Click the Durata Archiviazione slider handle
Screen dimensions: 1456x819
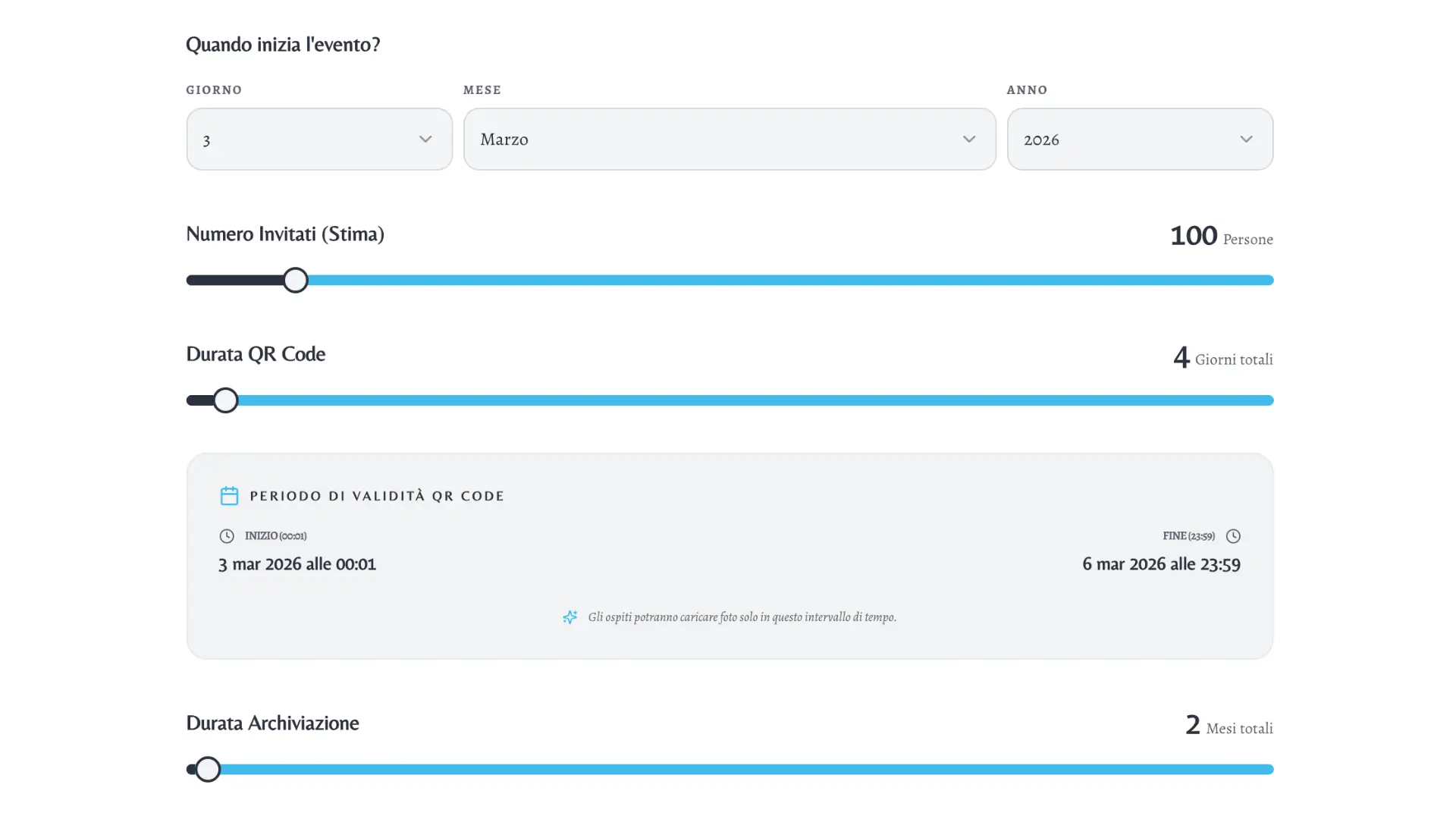click(208, 769)
